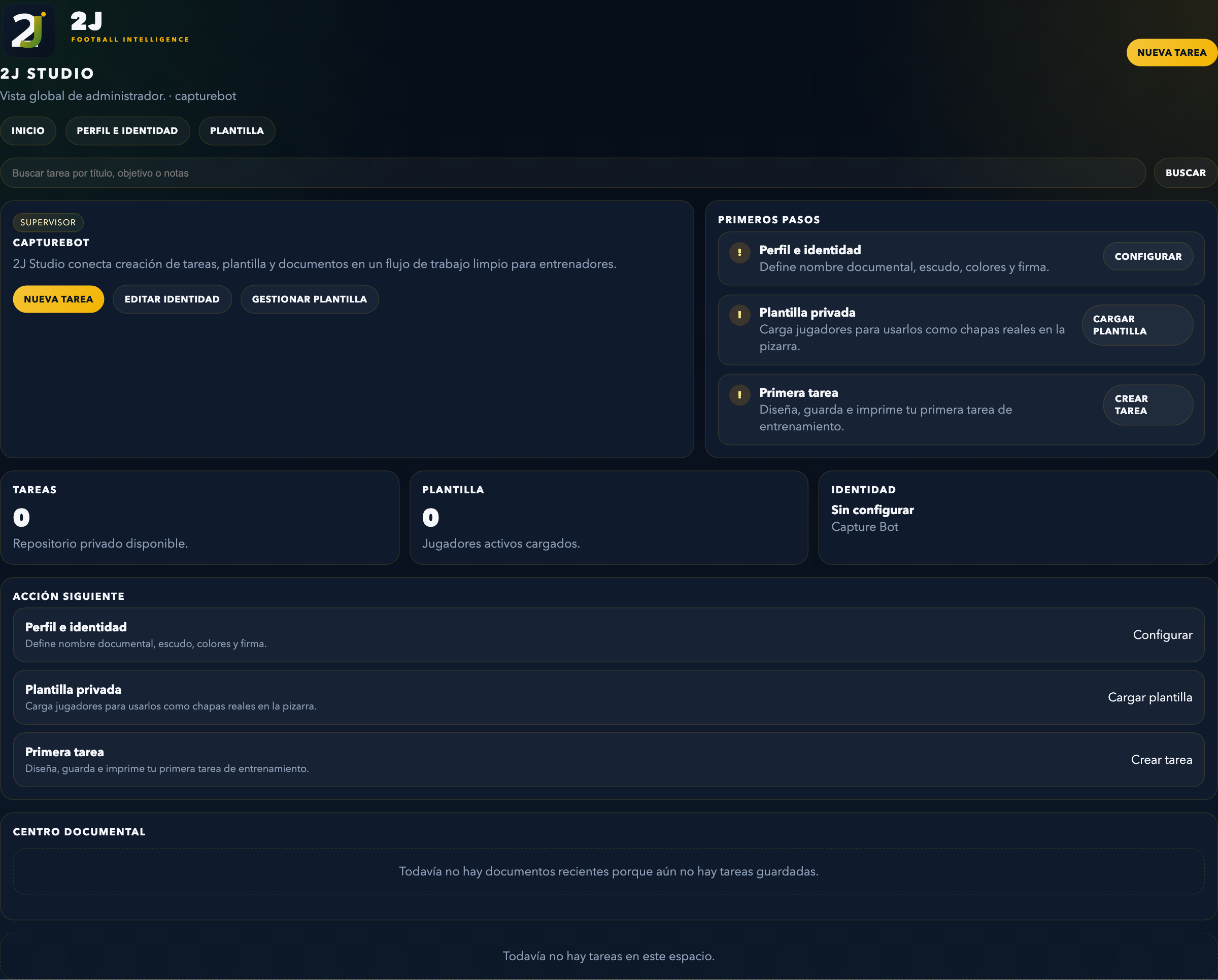Click the 2J square emblem in the header

click(28, 30)
